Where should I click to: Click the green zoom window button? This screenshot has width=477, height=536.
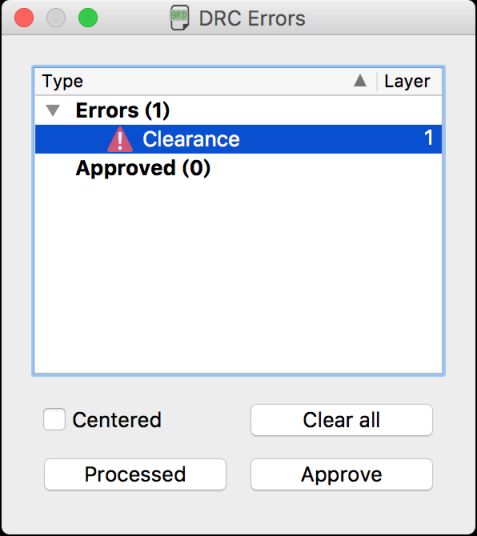88,18
